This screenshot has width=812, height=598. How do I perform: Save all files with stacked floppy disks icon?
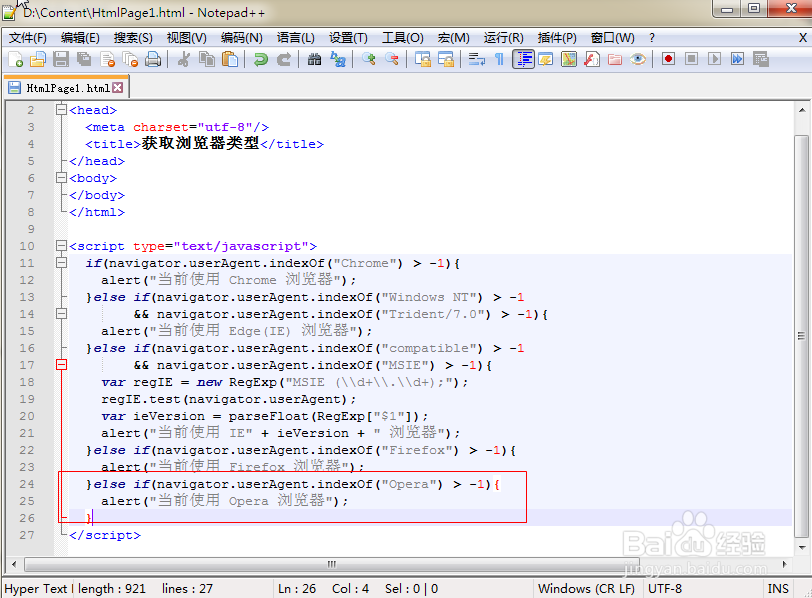tap(84, 60)
